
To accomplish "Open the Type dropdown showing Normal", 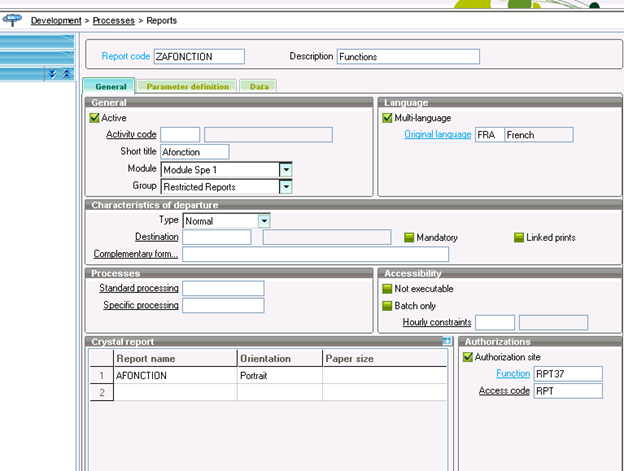I will (264, 221).
